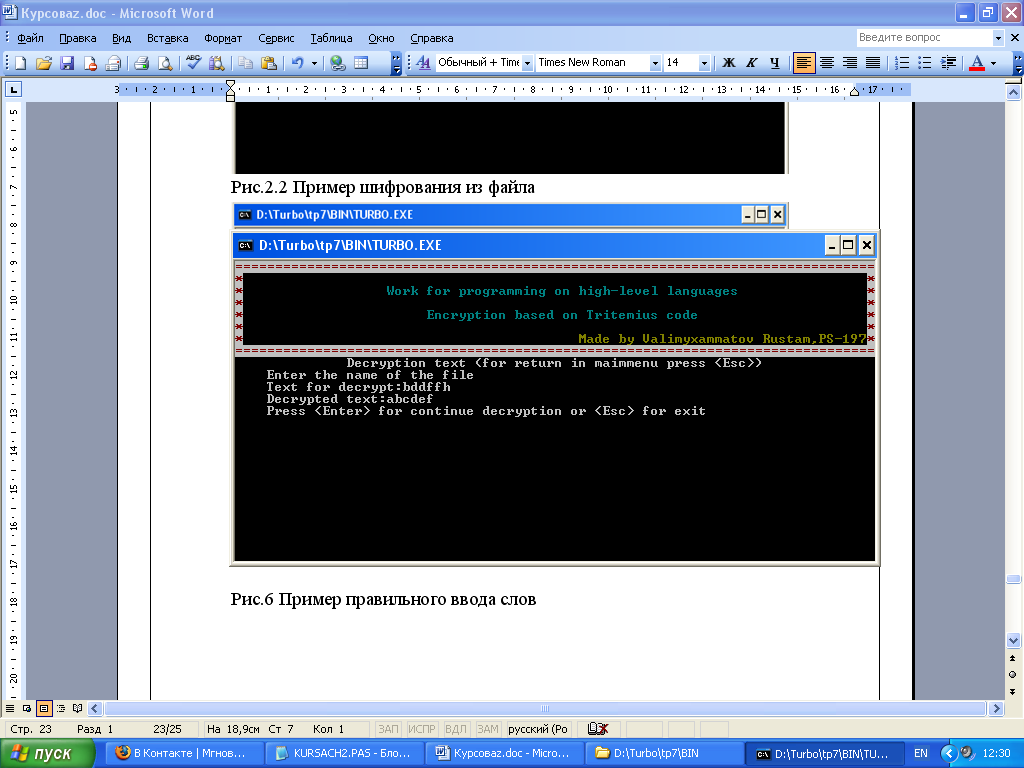Switch to Reading Layout view icon
This screenshot has height=768, width=1024.
[x=78, y=709]
